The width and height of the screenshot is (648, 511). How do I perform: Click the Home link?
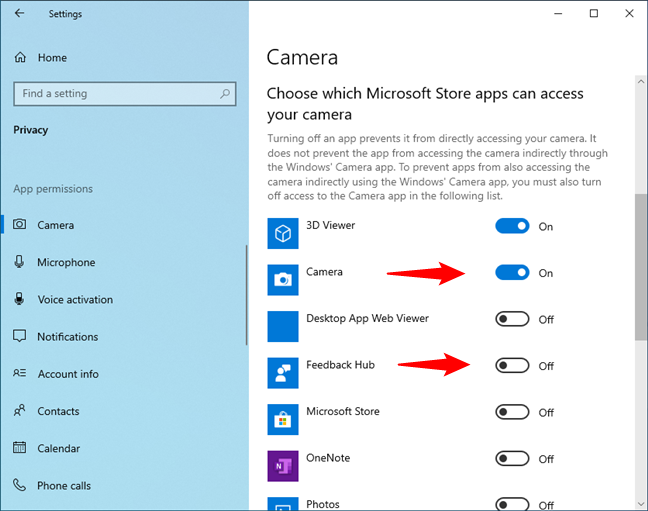(52, 57)
